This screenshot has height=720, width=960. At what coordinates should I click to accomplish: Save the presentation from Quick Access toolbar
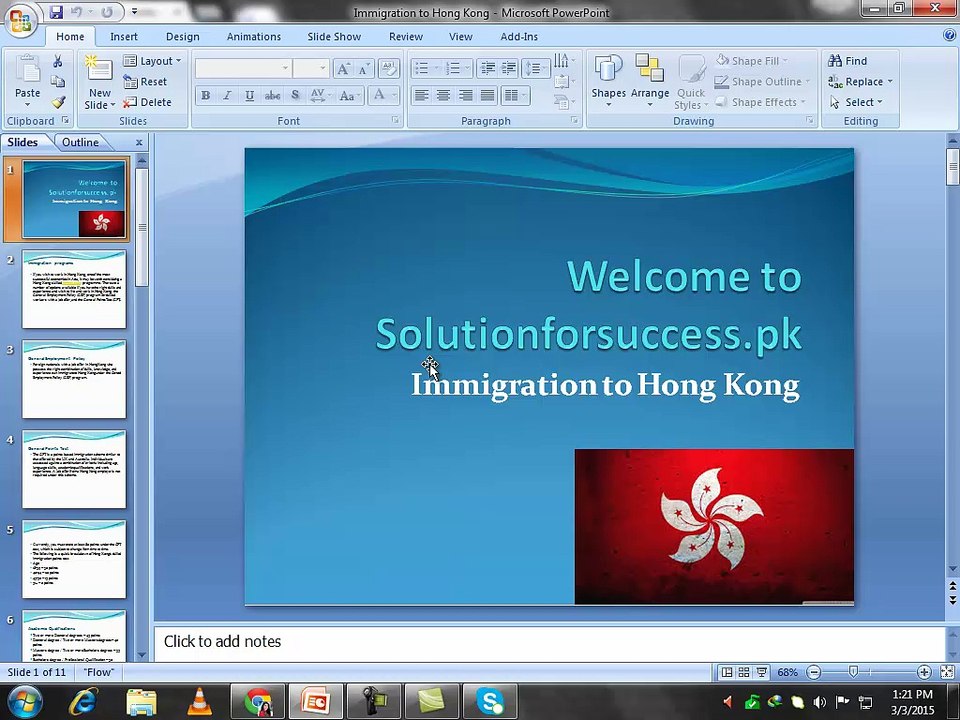[56, 12]
